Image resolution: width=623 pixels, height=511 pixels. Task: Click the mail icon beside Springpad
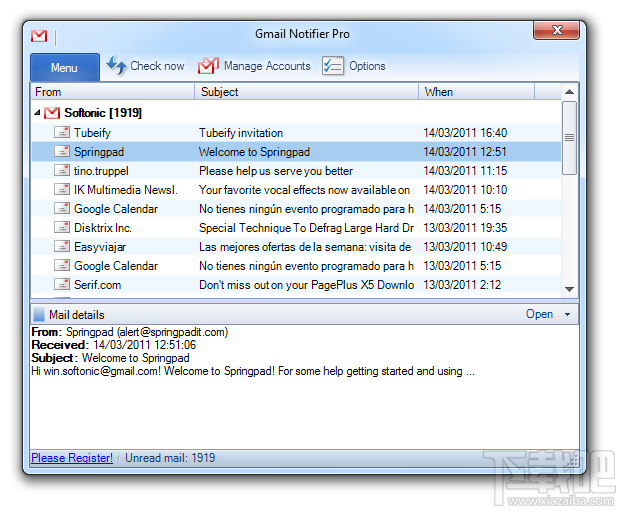coord(62,151)
